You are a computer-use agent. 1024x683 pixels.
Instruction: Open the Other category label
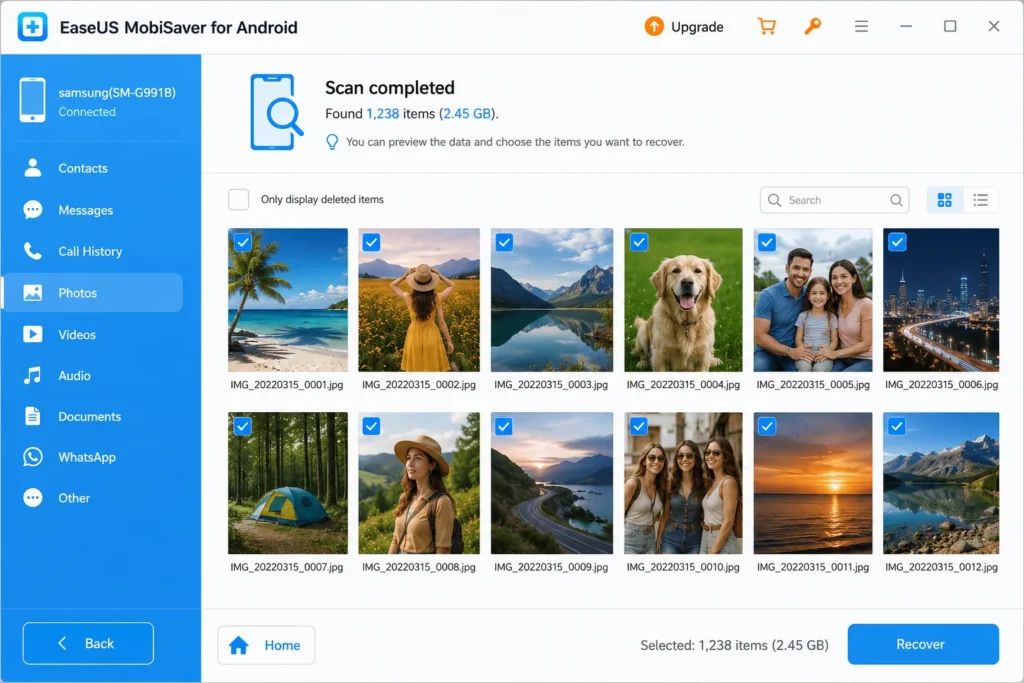(74, 498)
